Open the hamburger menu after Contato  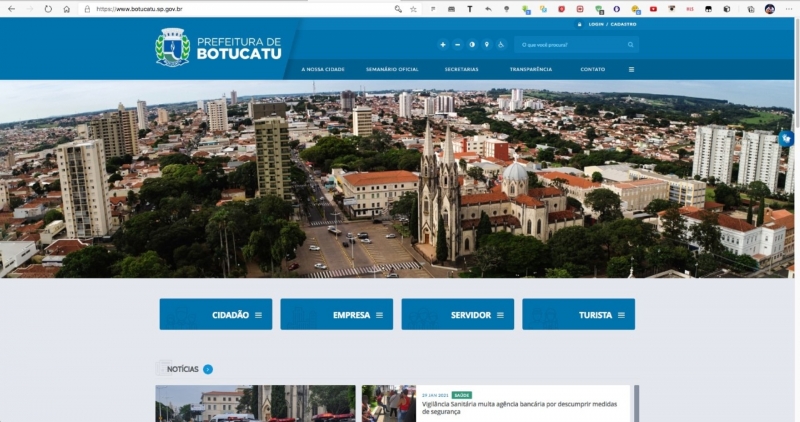631,69
